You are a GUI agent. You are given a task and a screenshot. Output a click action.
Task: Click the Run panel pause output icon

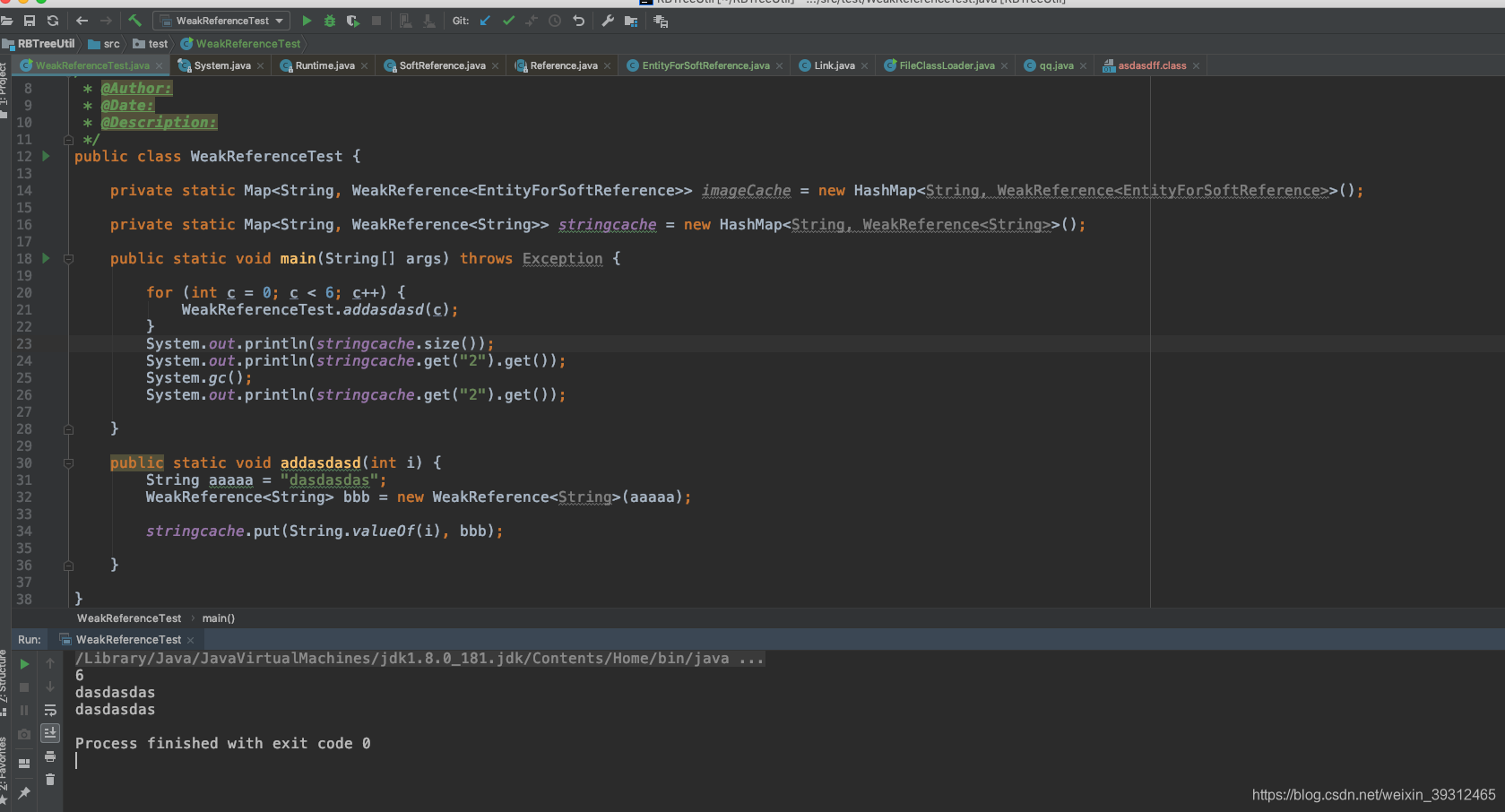click(25, 711)
